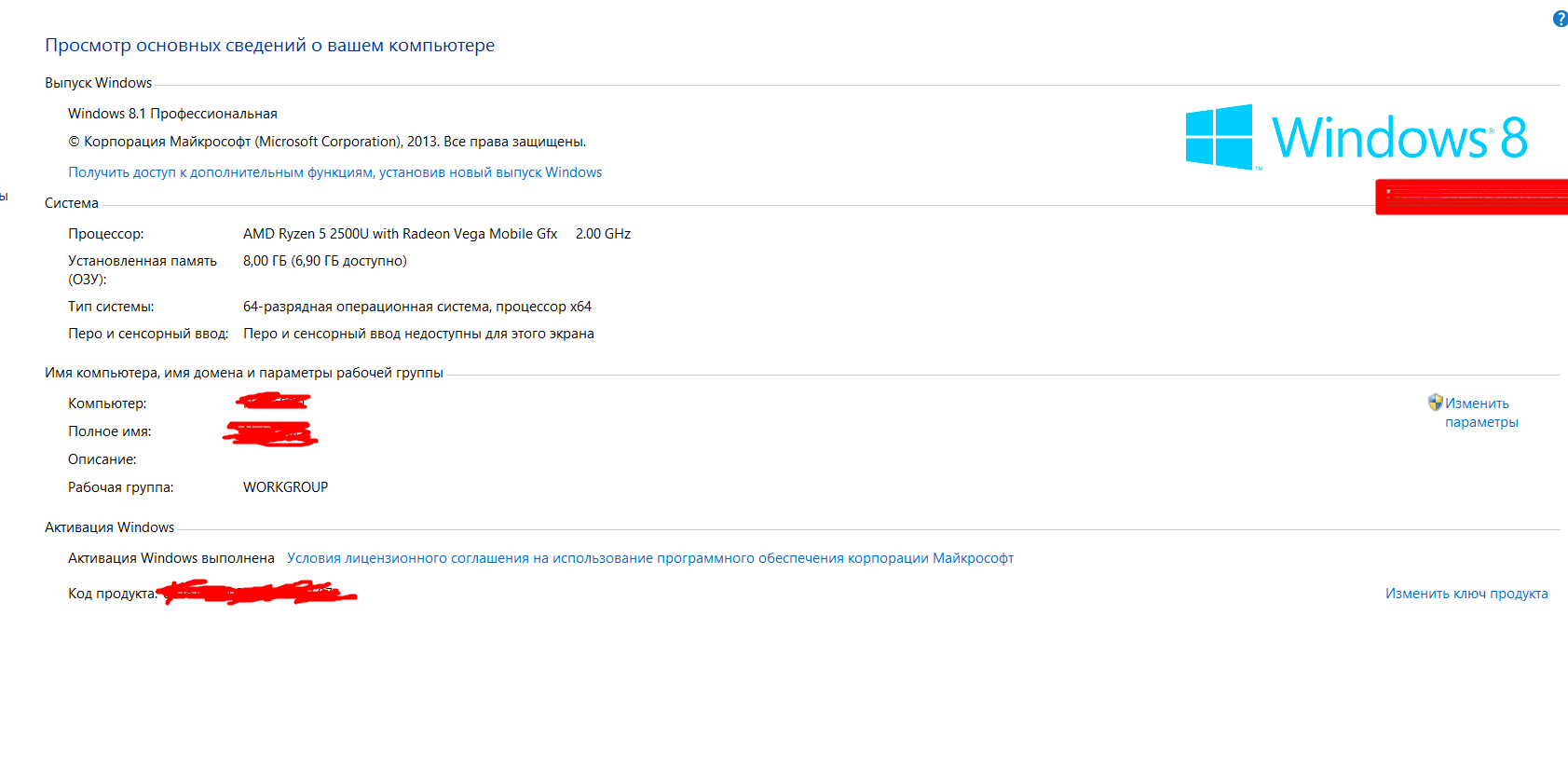Screen dimensions: 1568x766
Task: Click the Процессор label
Action: pos(105,234)
